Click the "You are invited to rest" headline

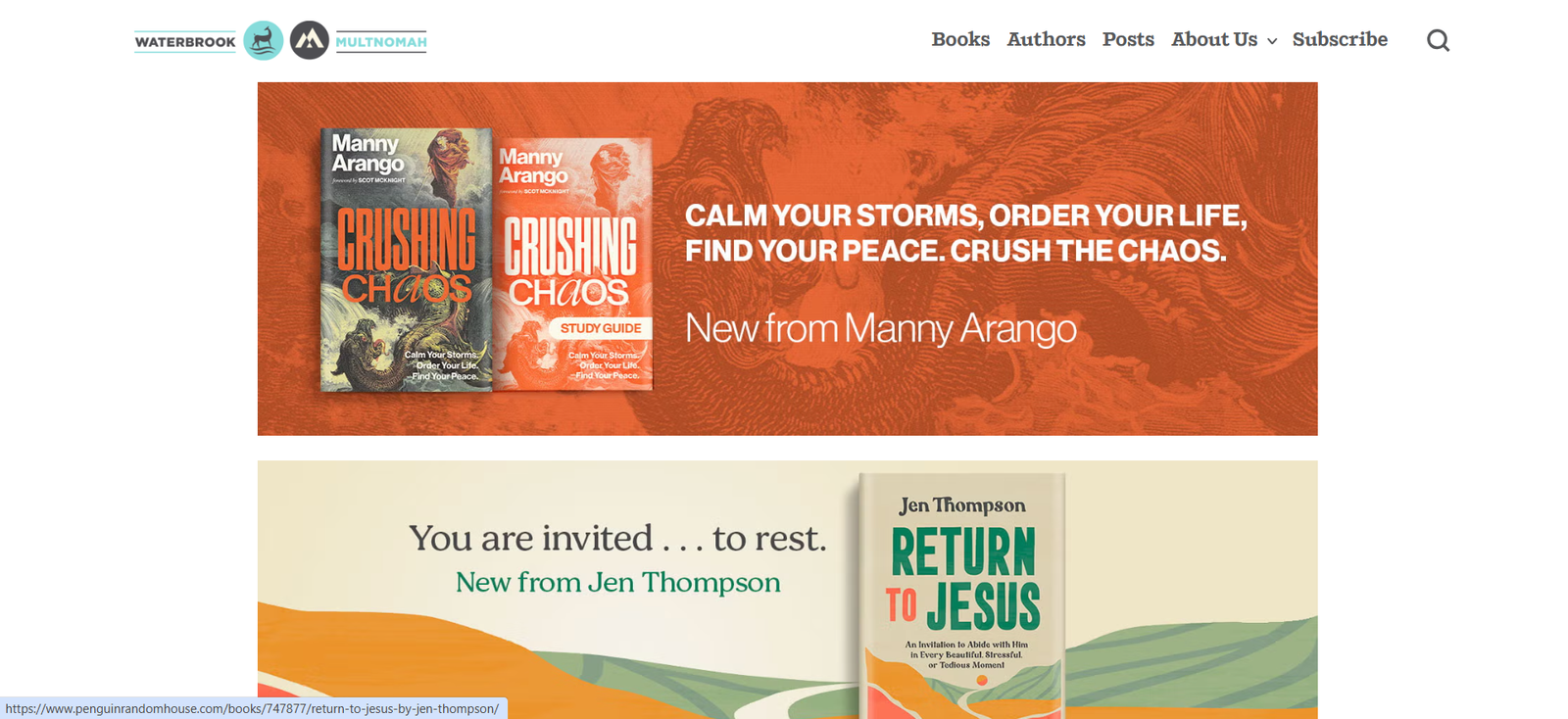[x=617, y=538]
